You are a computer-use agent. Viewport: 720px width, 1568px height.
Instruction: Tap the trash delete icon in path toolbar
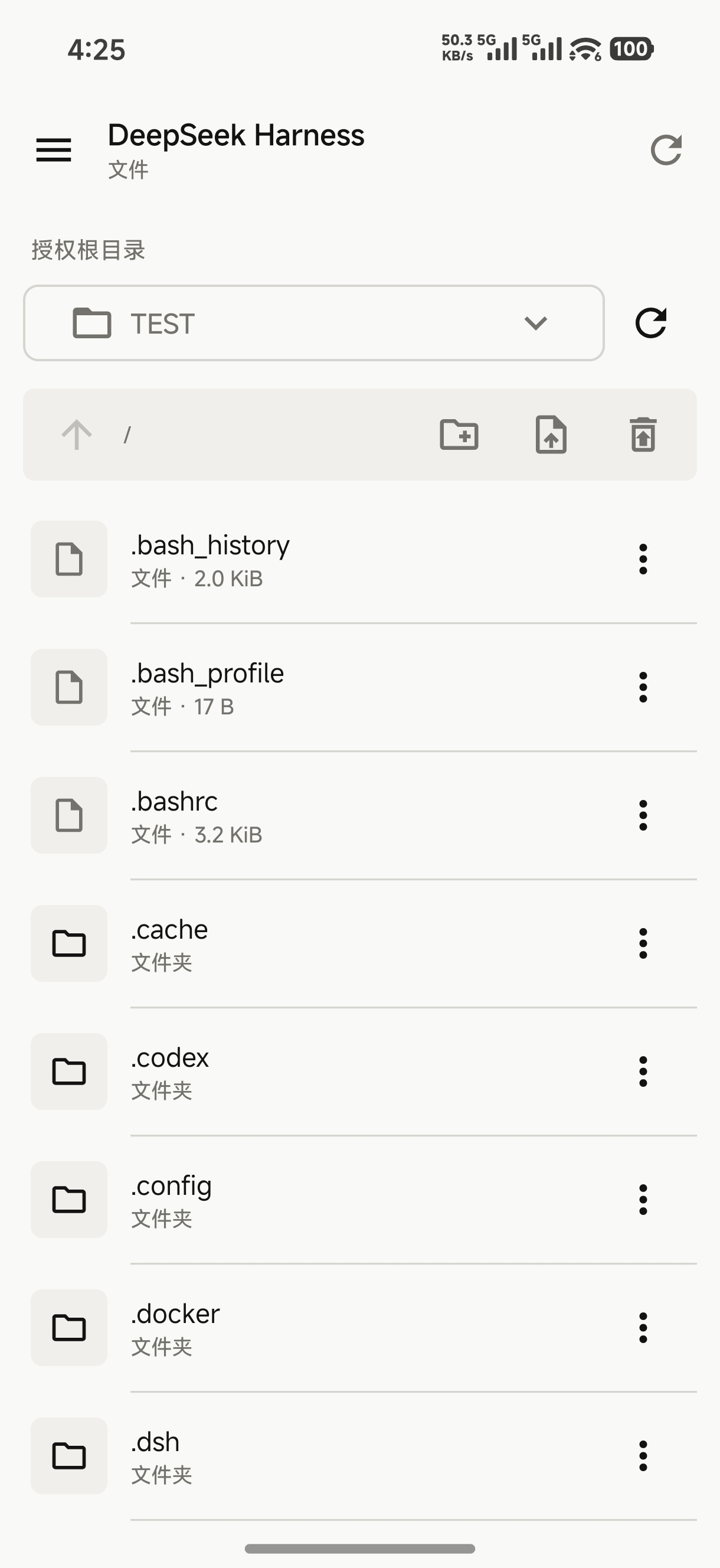[x=643, y=435]
